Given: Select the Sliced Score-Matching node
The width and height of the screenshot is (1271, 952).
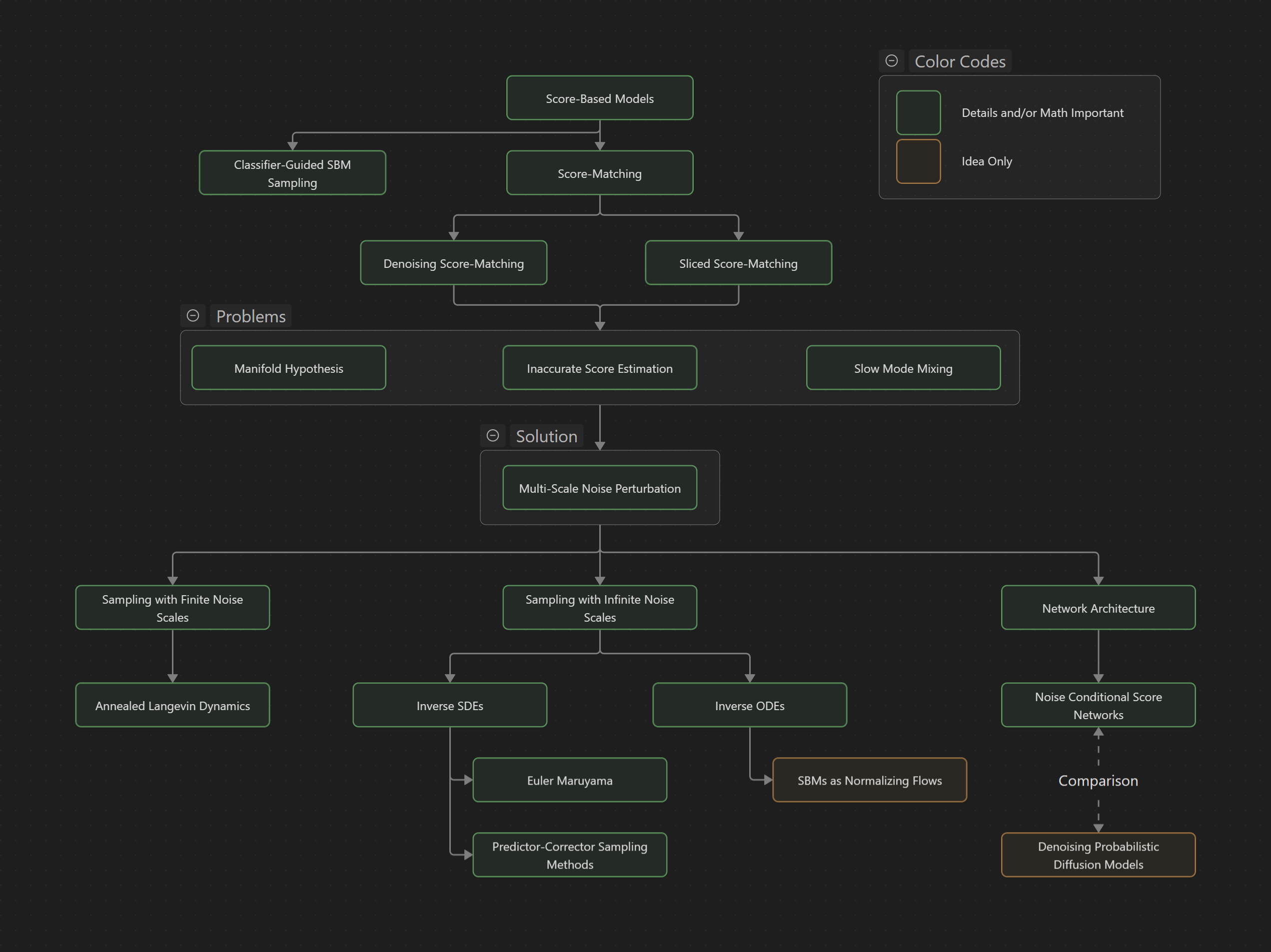Looking at the screenshot, I should tap(738, 263).
